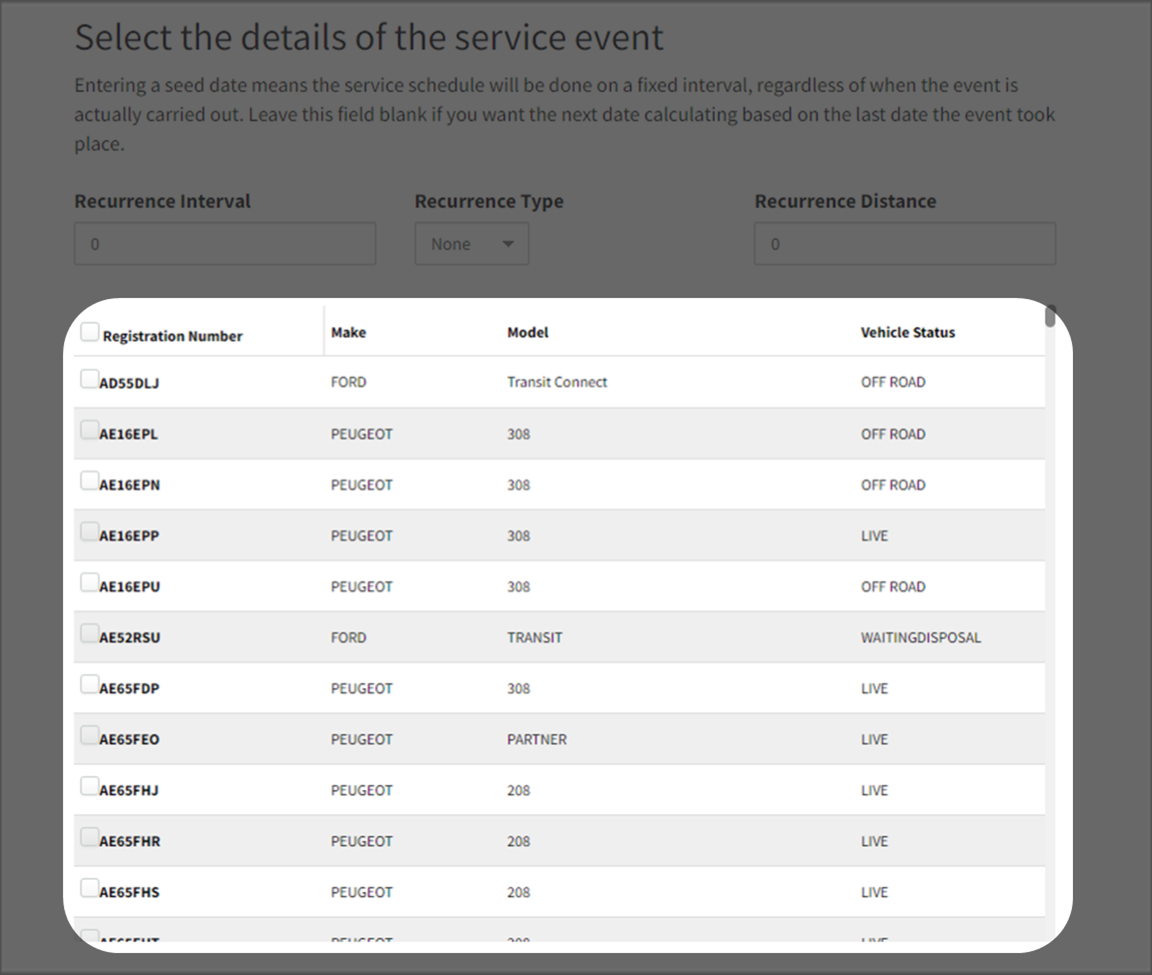The width and height of the screenshot is (1152, 975).
Task: Select the AE52RSU checkbox
Action: click(x=89, y=634)
